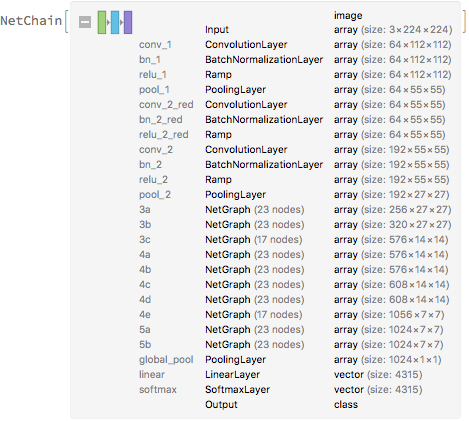Viewport: 469px width, 421px height.
Task: Collapse the NetChain summary with minus icon
Action: click(85, 22)
